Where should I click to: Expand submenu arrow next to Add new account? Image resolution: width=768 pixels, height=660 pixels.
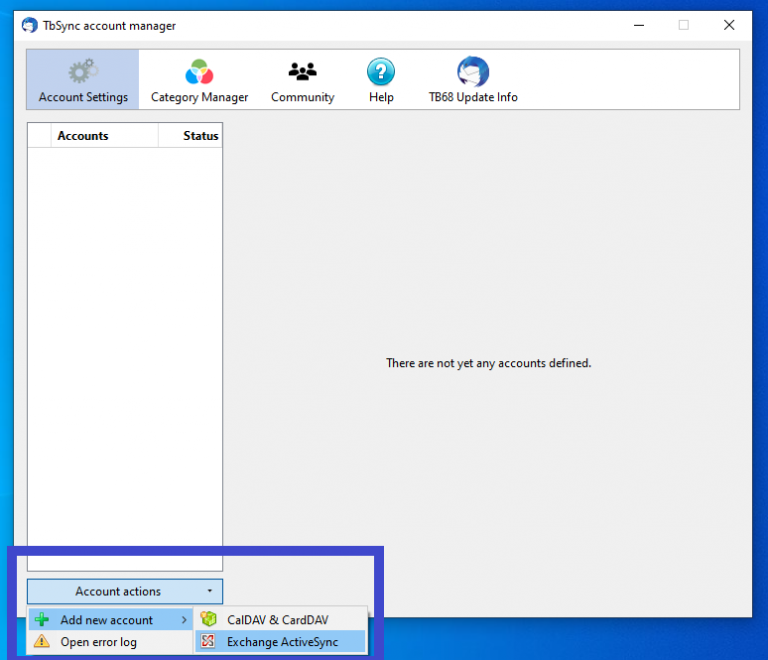pyautogui.click(x=184, y=620)
